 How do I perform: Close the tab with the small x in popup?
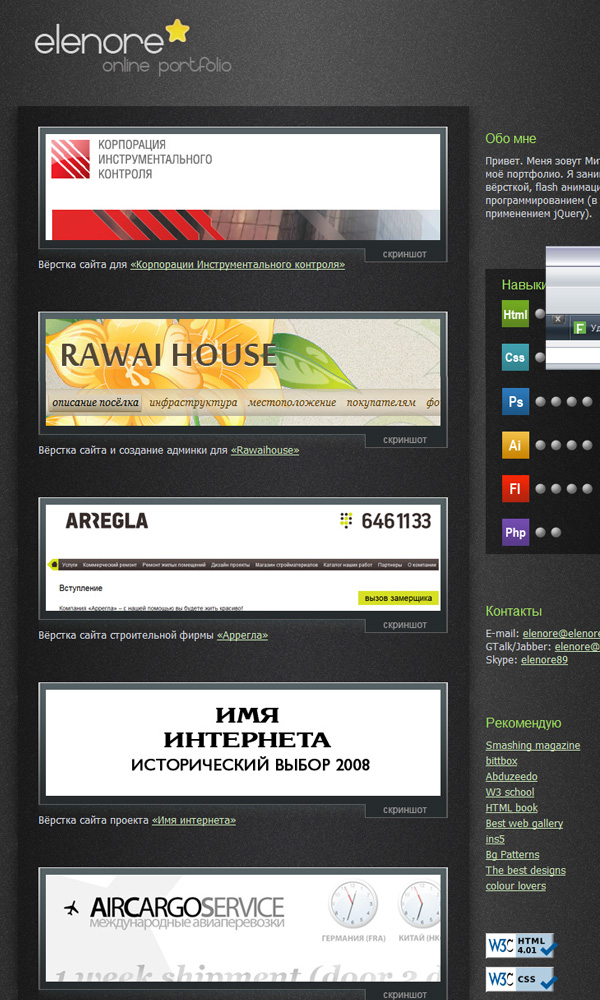pos(558,318)
